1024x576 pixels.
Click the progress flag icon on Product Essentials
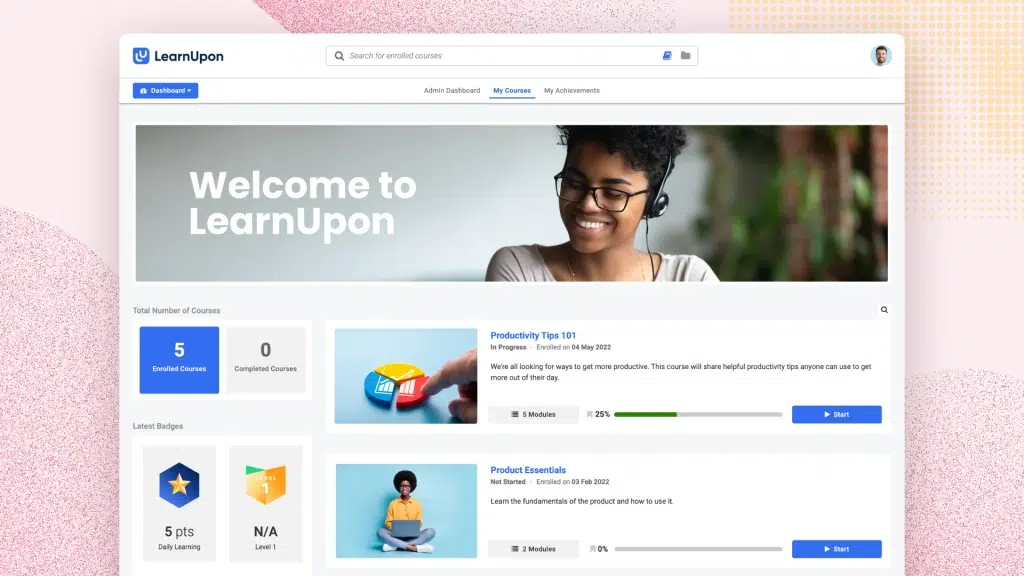[x=593, y=548]
